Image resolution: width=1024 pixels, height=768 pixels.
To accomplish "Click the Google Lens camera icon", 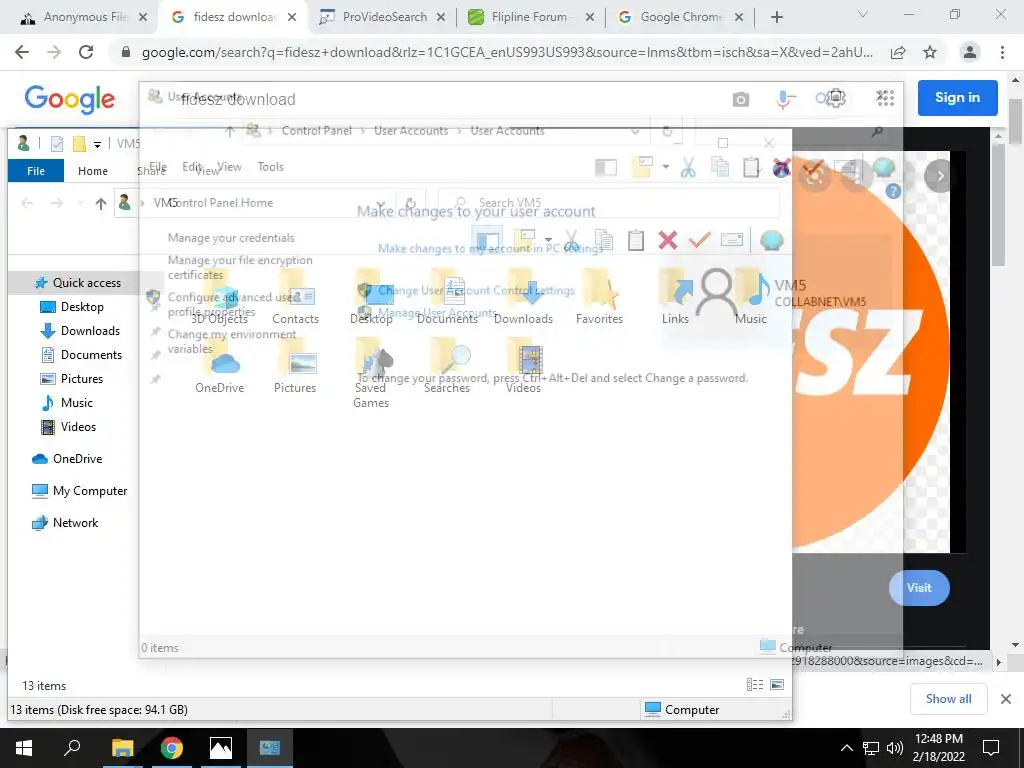I will click(741, 99).
